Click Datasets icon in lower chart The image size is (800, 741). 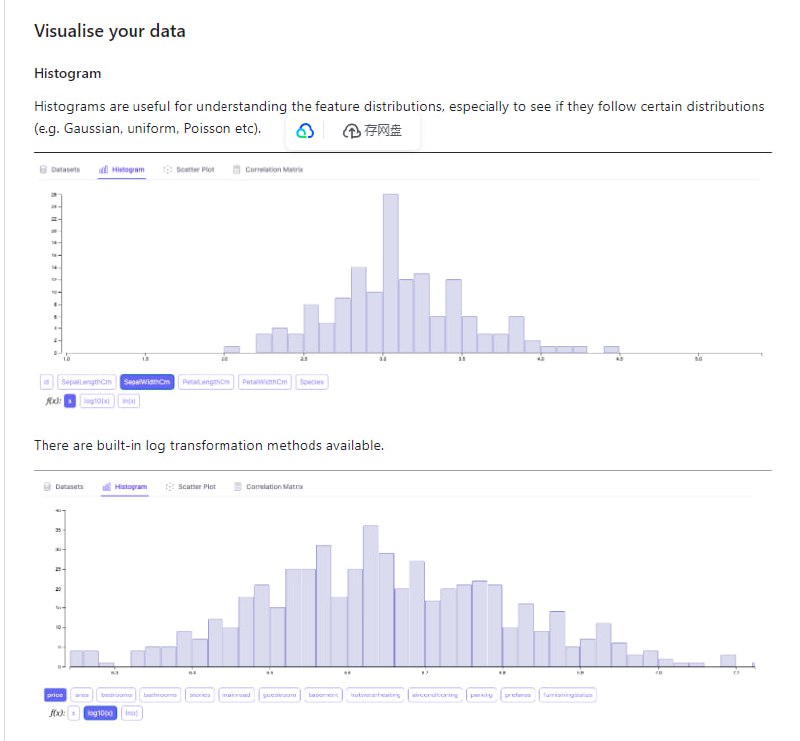[47, 487]
